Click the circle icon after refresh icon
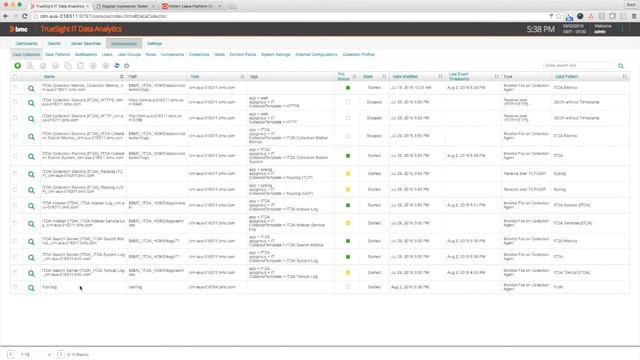This screenshot has height=360, width=640. point(127,66)
